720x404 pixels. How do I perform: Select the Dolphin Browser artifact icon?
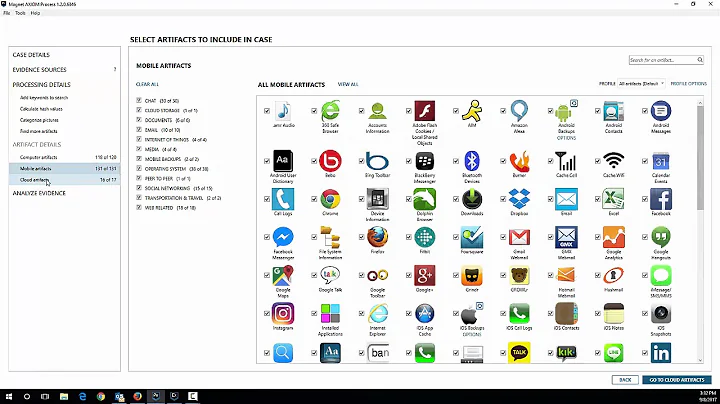click(x=425, y=199)
